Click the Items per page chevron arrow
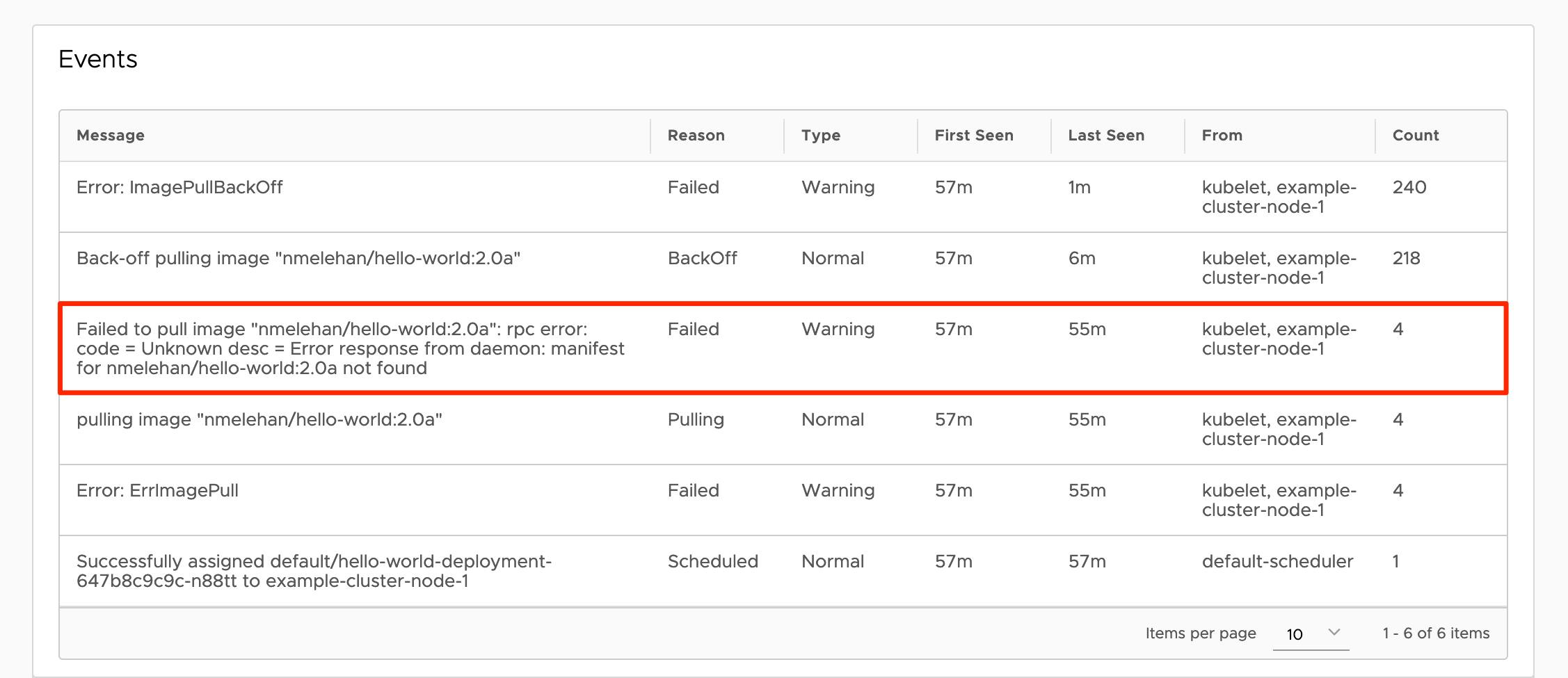1568x678 pixels. [x=1334, y=632]
